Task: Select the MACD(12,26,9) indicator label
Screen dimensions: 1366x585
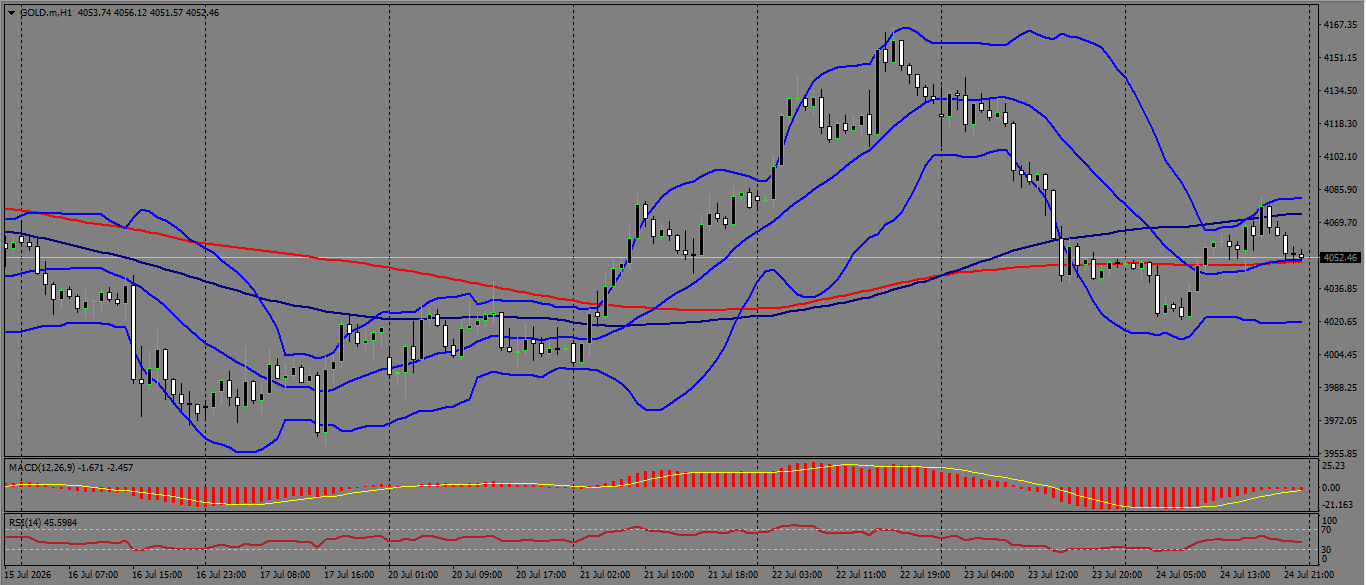Action: tap(44, 467)
